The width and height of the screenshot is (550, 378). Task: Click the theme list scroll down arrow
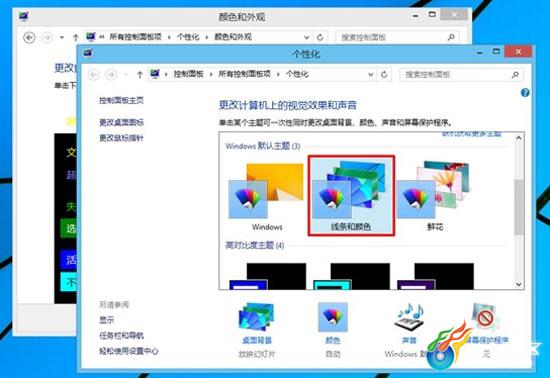tap(519, 284)
